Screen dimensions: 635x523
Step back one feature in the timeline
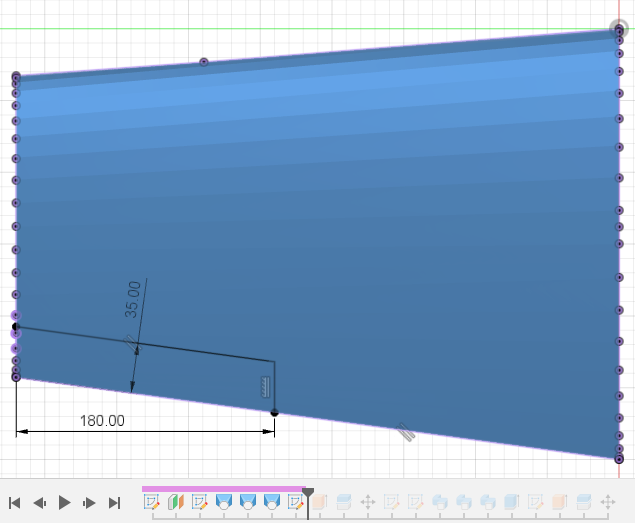[x=40, y=502]
